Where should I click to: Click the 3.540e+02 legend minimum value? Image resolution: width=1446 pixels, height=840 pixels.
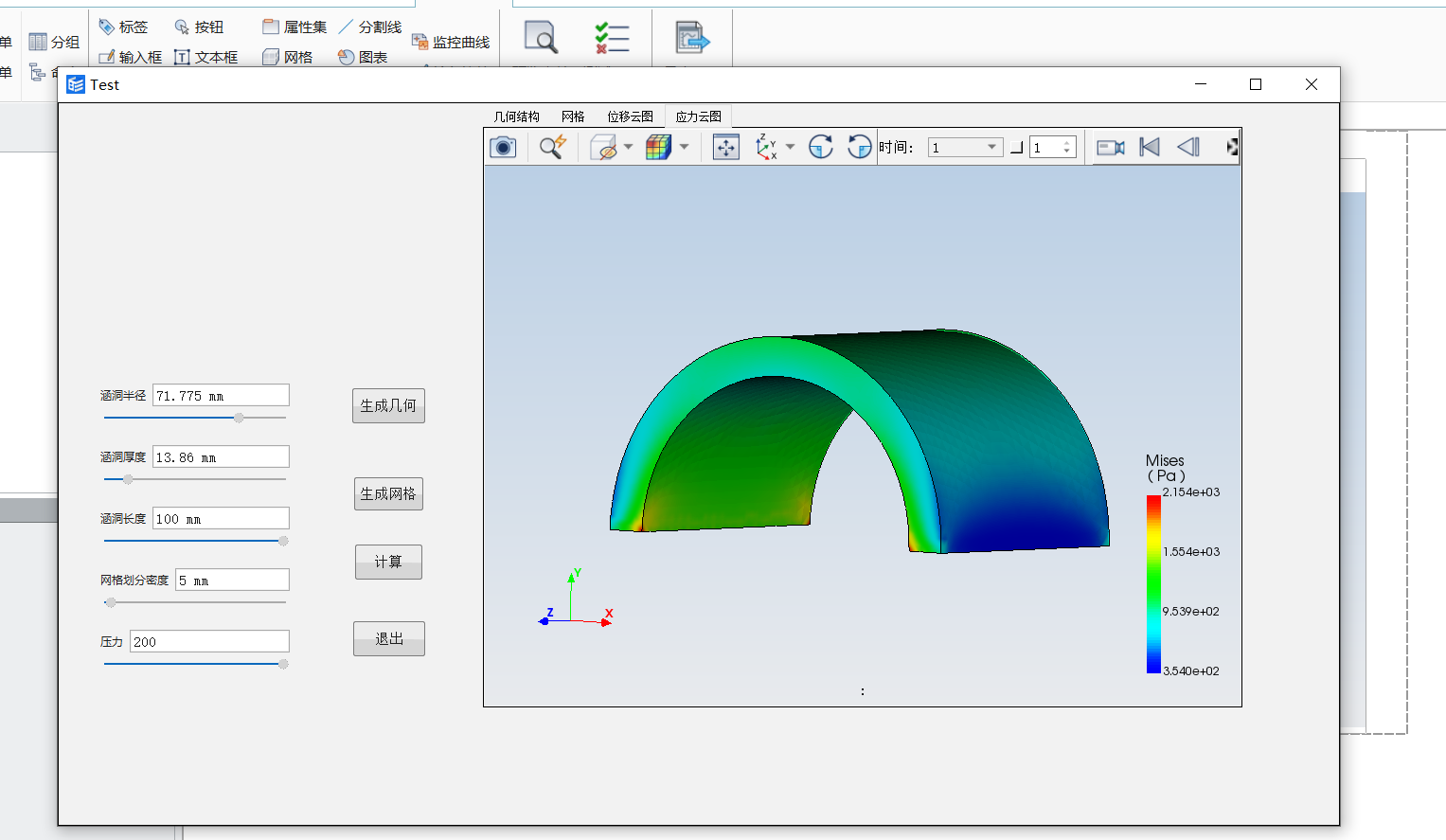click(1191, 670)
